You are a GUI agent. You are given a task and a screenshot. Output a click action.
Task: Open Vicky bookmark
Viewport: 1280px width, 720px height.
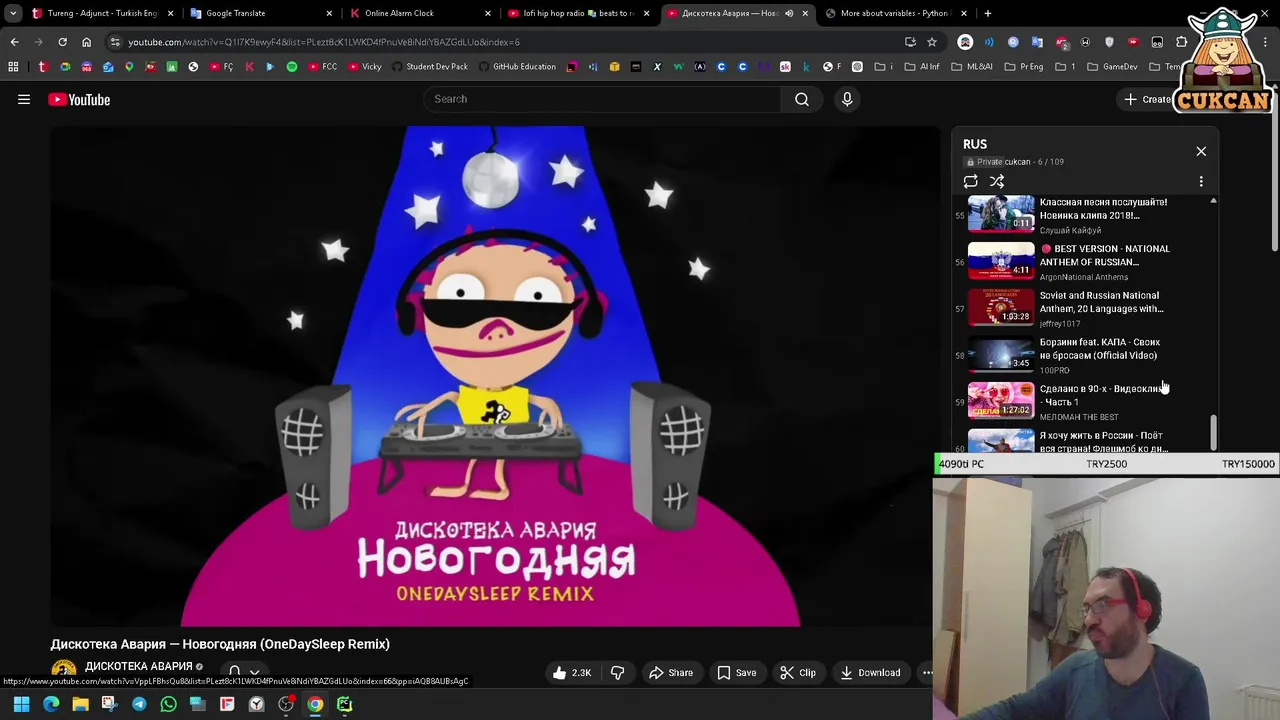364,67
